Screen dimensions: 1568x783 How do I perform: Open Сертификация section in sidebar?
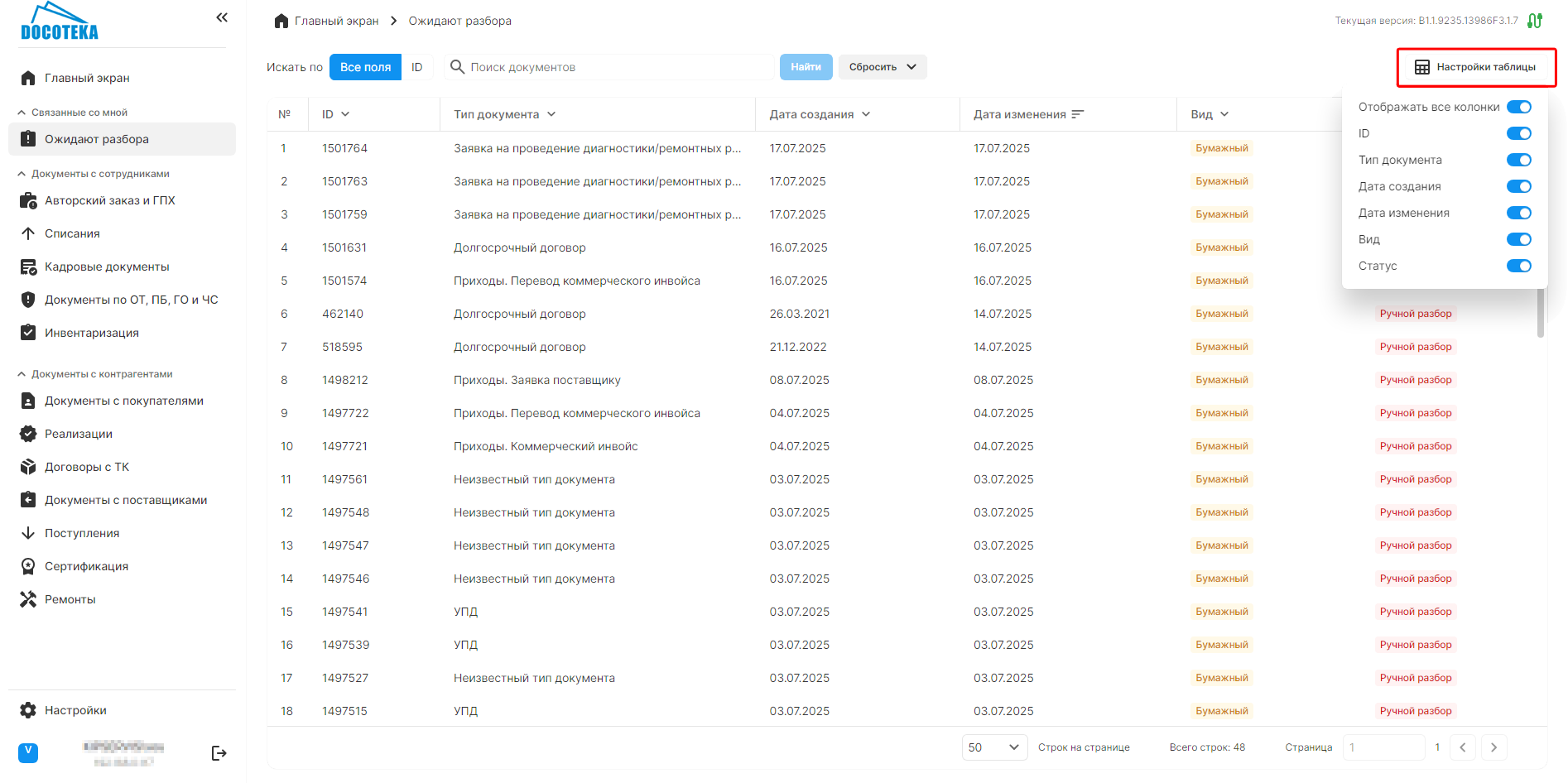point(86,566)
